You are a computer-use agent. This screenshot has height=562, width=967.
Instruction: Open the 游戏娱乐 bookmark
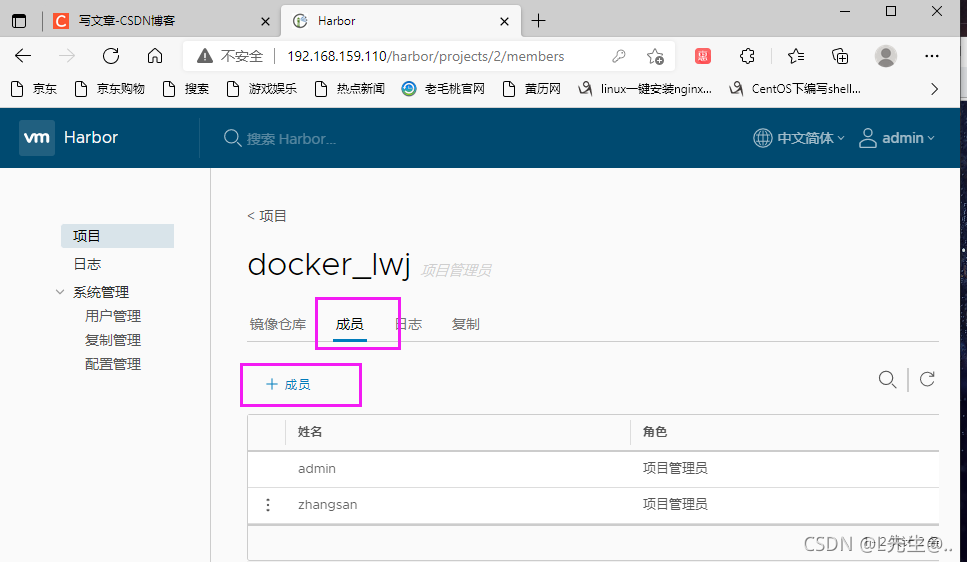pyautogui.click(x=261, y=89)
